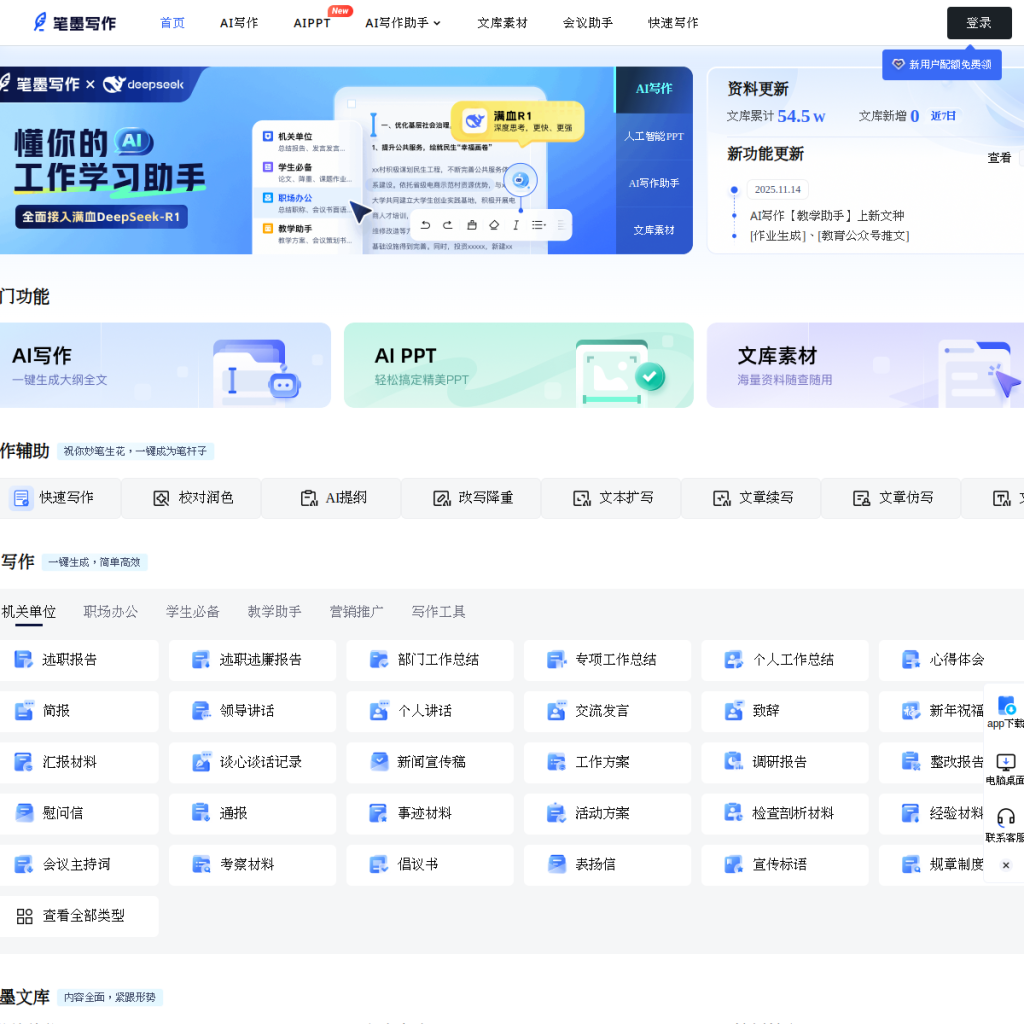Click the 登录 button

979,23
